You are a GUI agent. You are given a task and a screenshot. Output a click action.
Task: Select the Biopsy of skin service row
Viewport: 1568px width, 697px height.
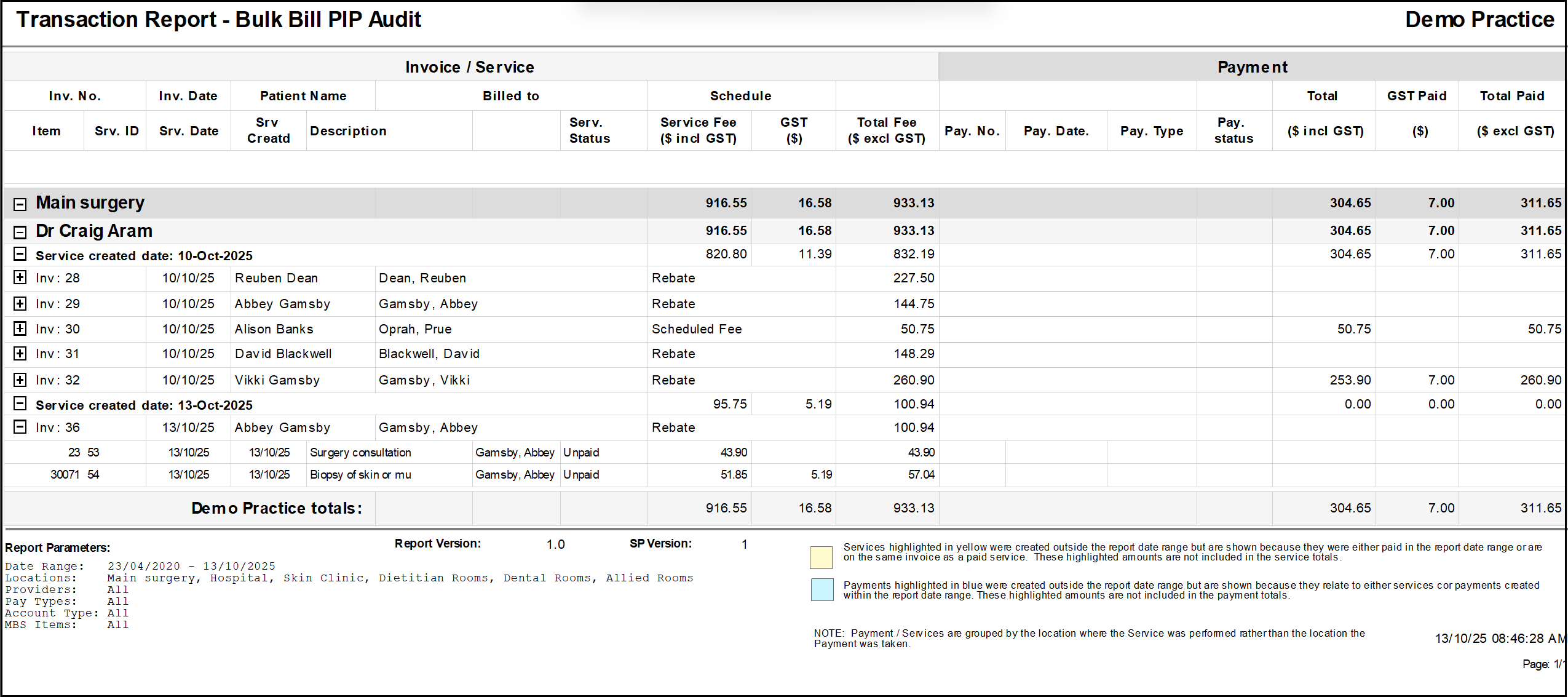pyautogui.click(x=360, y=475)
